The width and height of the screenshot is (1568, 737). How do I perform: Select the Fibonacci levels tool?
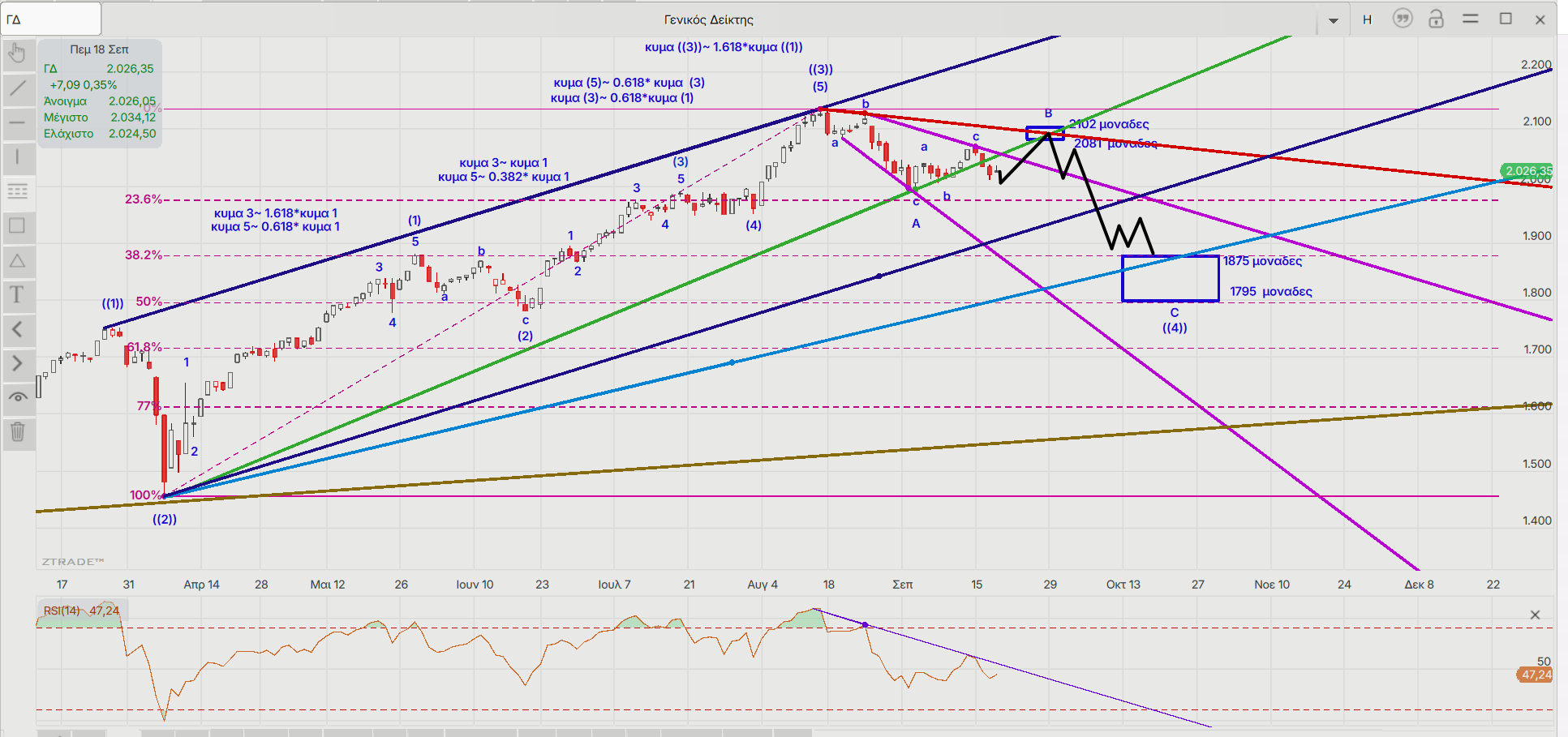17,191
